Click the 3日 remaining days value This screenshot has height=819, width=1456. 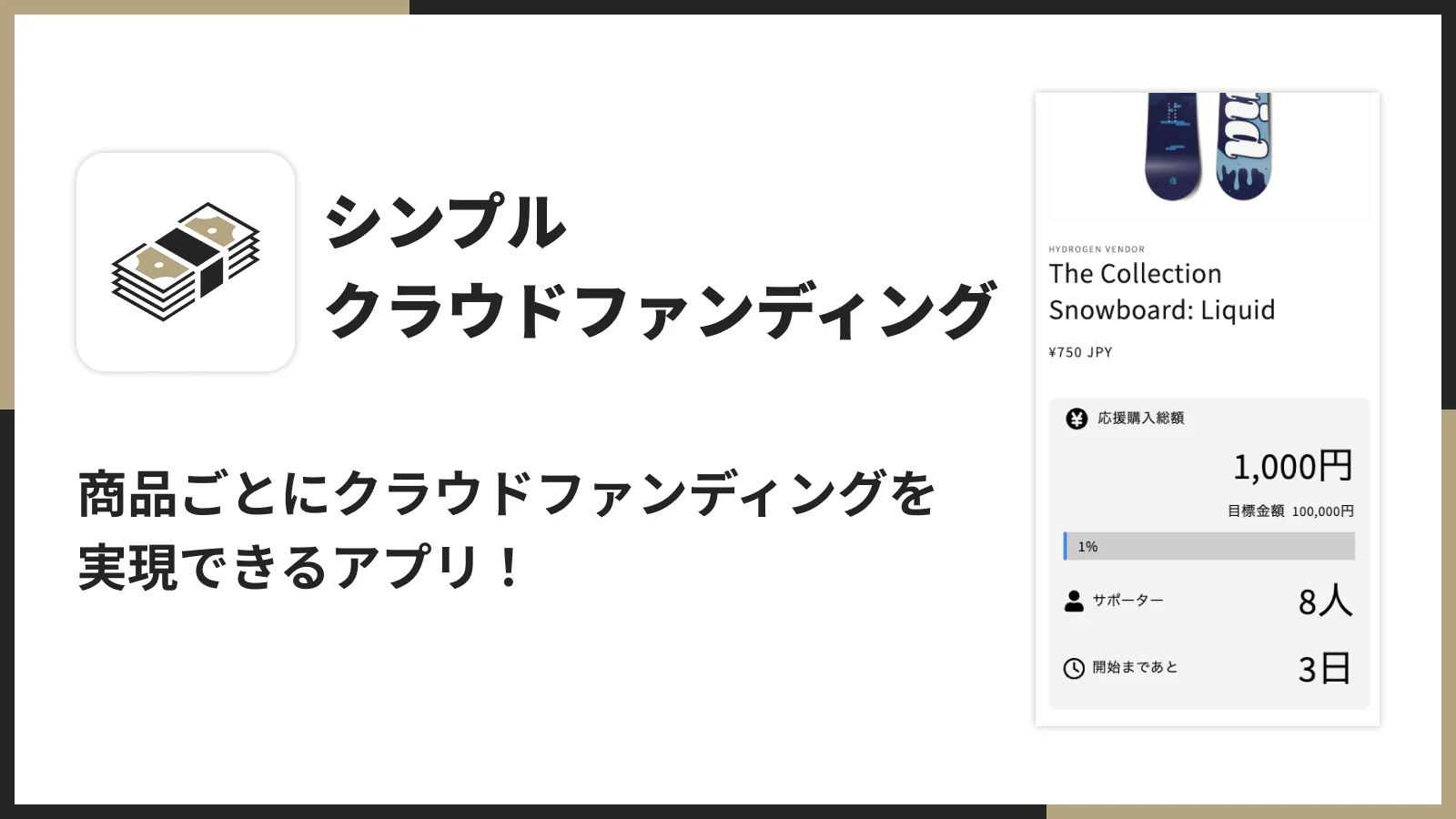(x=1324, y=669)
